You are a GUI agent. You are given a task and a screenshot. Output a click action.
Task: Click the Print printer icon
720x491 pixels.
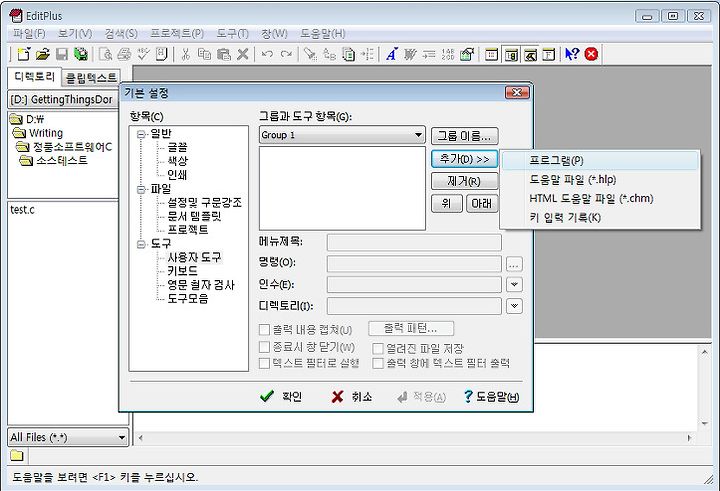tap(124, 54)
